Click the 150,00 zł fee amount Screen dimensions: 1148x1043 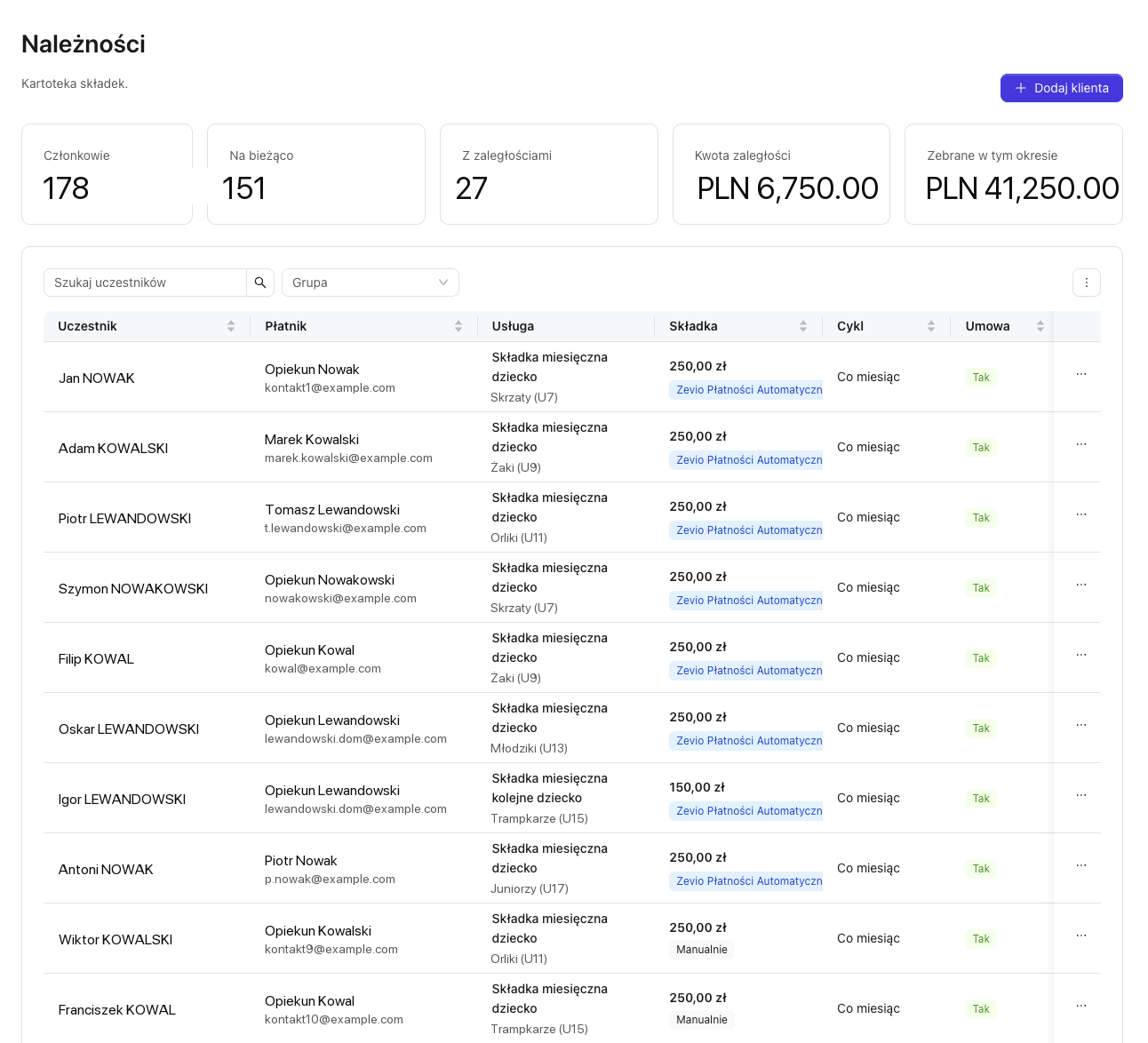(x=698, y=787)
